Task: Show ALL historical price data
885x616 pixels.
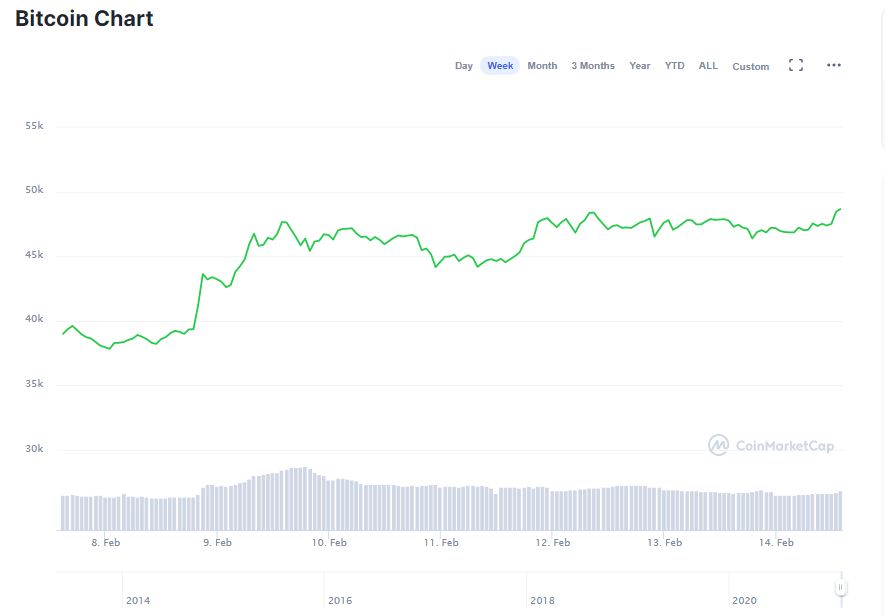Action: click(x=708, y=66)
